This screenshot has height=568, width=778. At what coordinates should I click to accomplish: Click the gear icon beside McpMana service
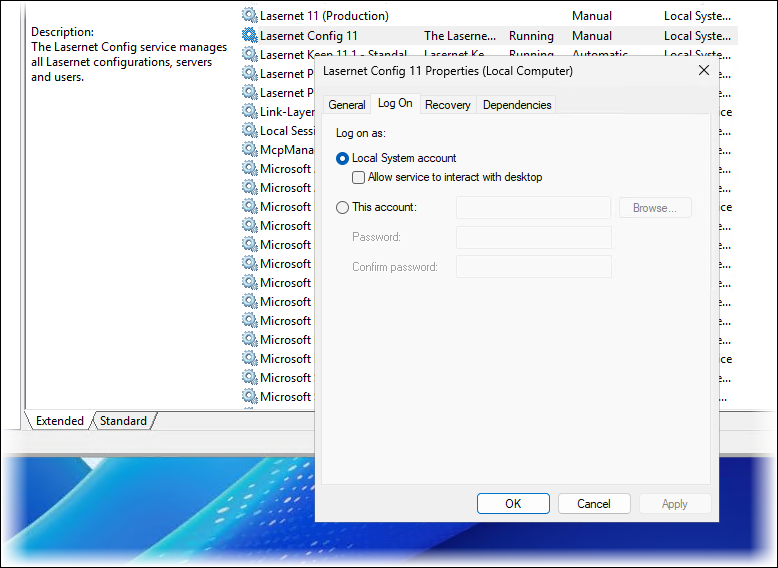250,149
